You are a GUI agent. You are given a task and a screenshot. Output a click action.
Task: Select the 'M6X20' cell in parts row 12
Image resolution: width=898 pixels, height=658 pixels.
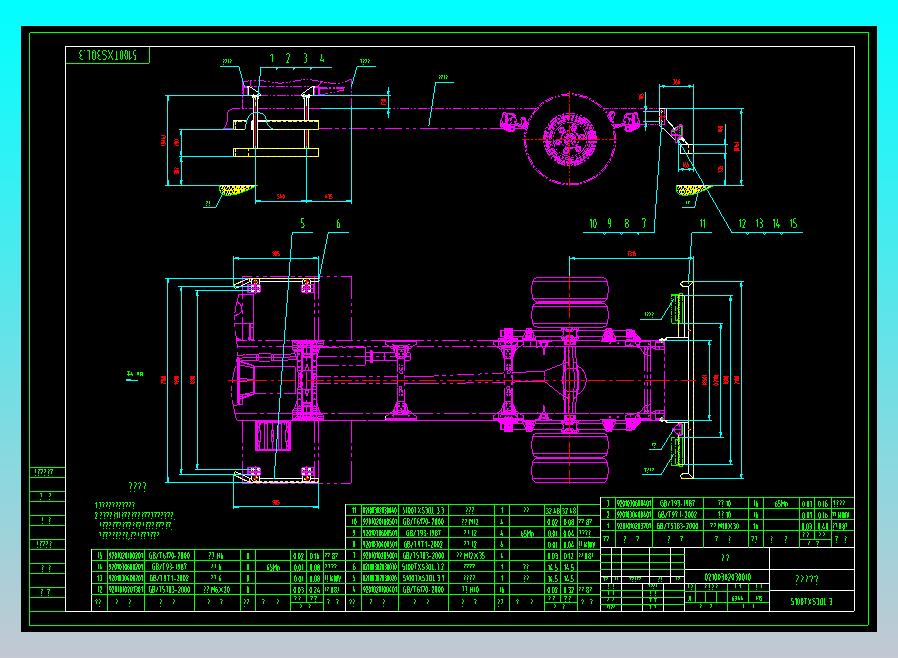(x=218, y=589)
